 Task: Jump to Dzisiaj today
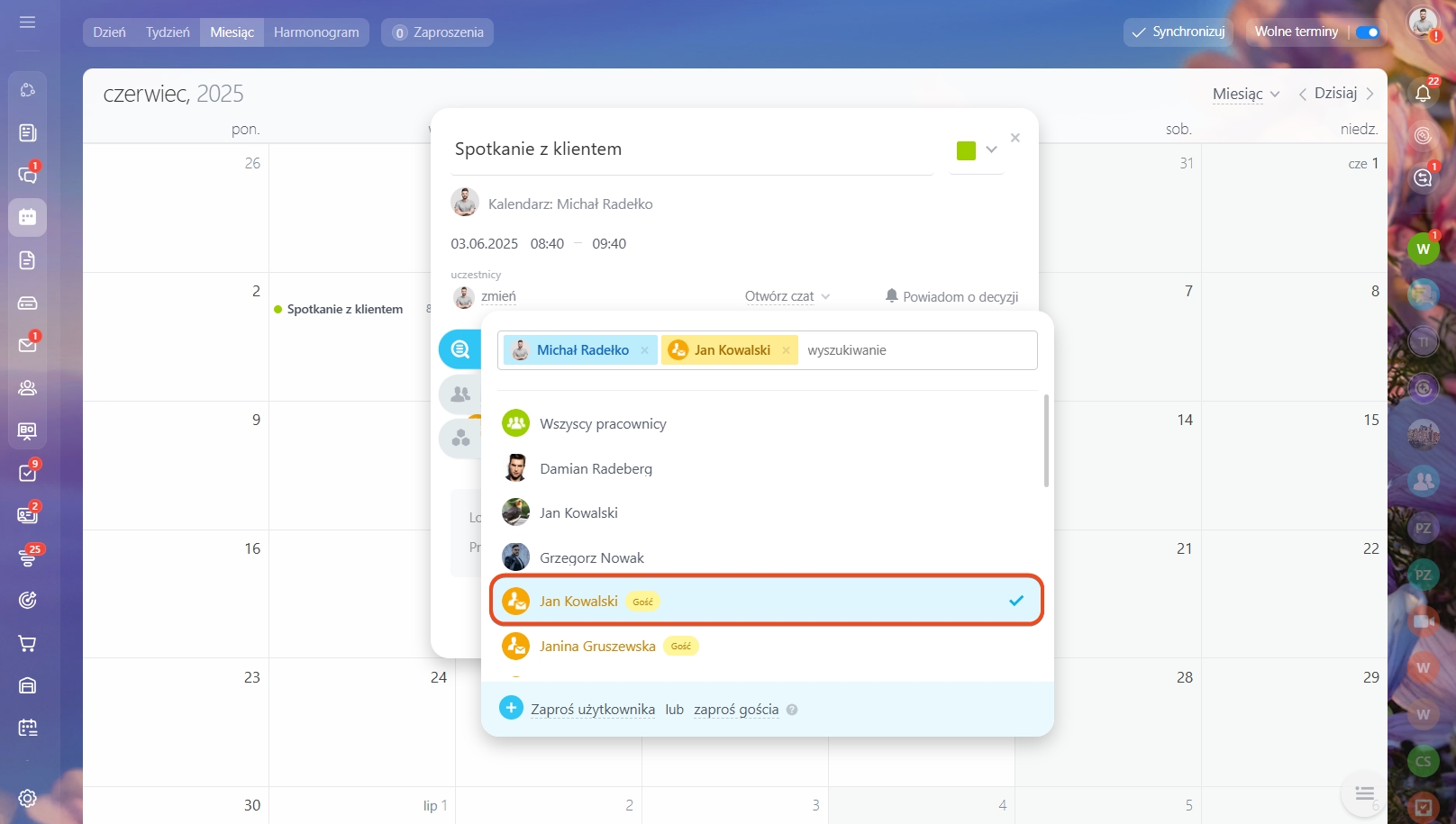[1335, 93]
